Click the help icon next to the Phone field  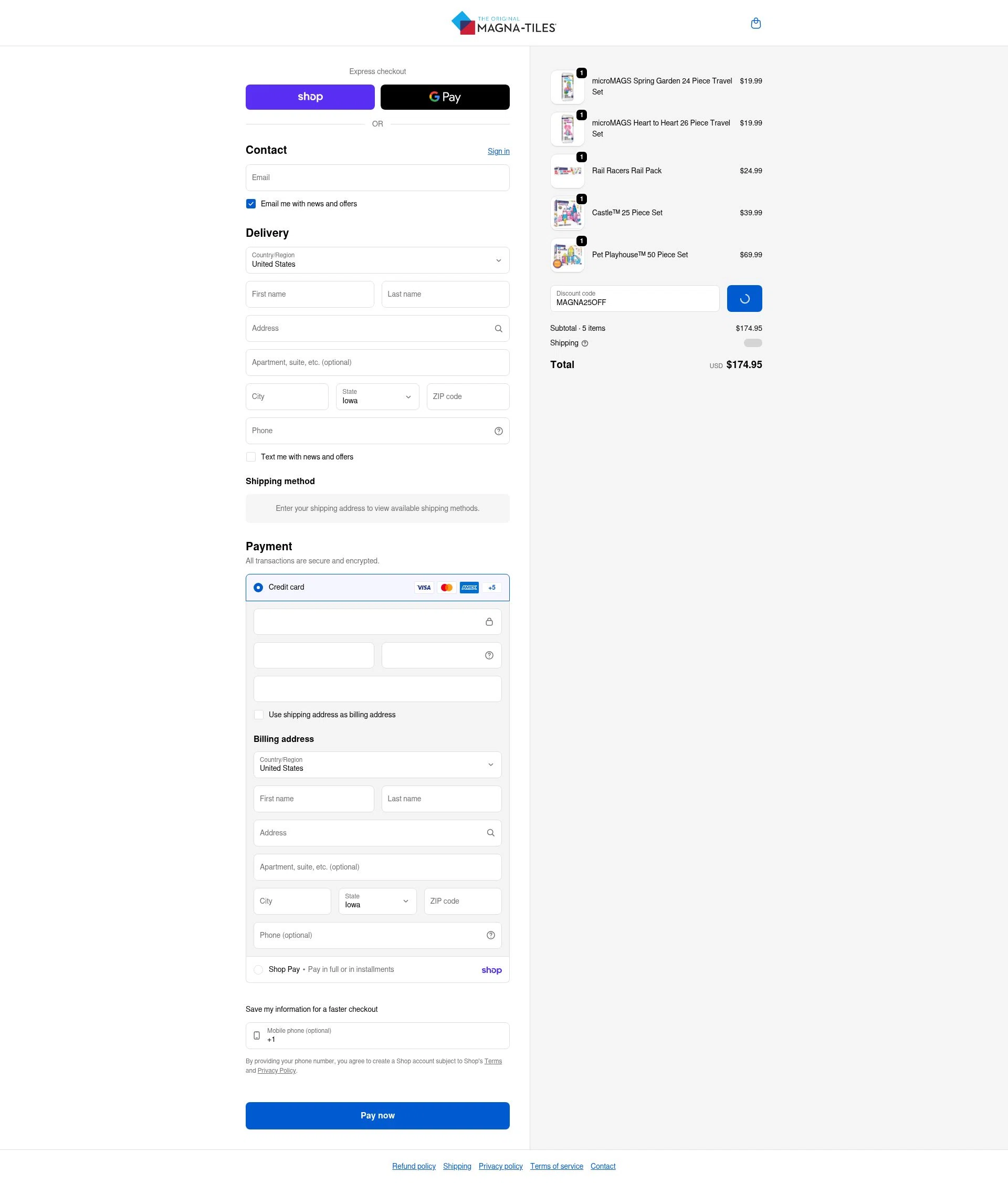[x=498, y=431]
